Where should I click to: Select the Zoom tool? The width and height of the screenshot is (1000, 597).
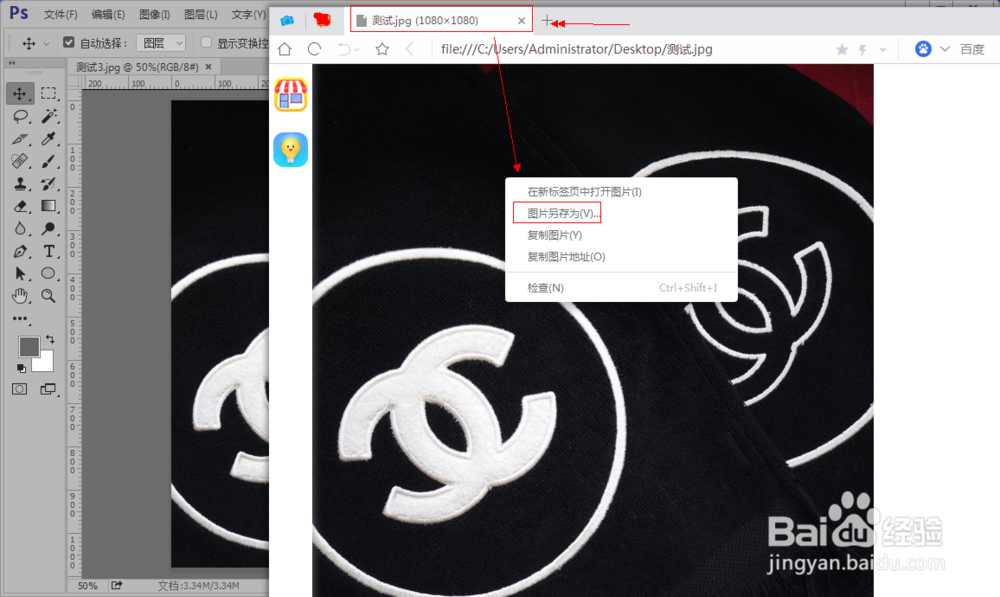click(x=48, y=296)
